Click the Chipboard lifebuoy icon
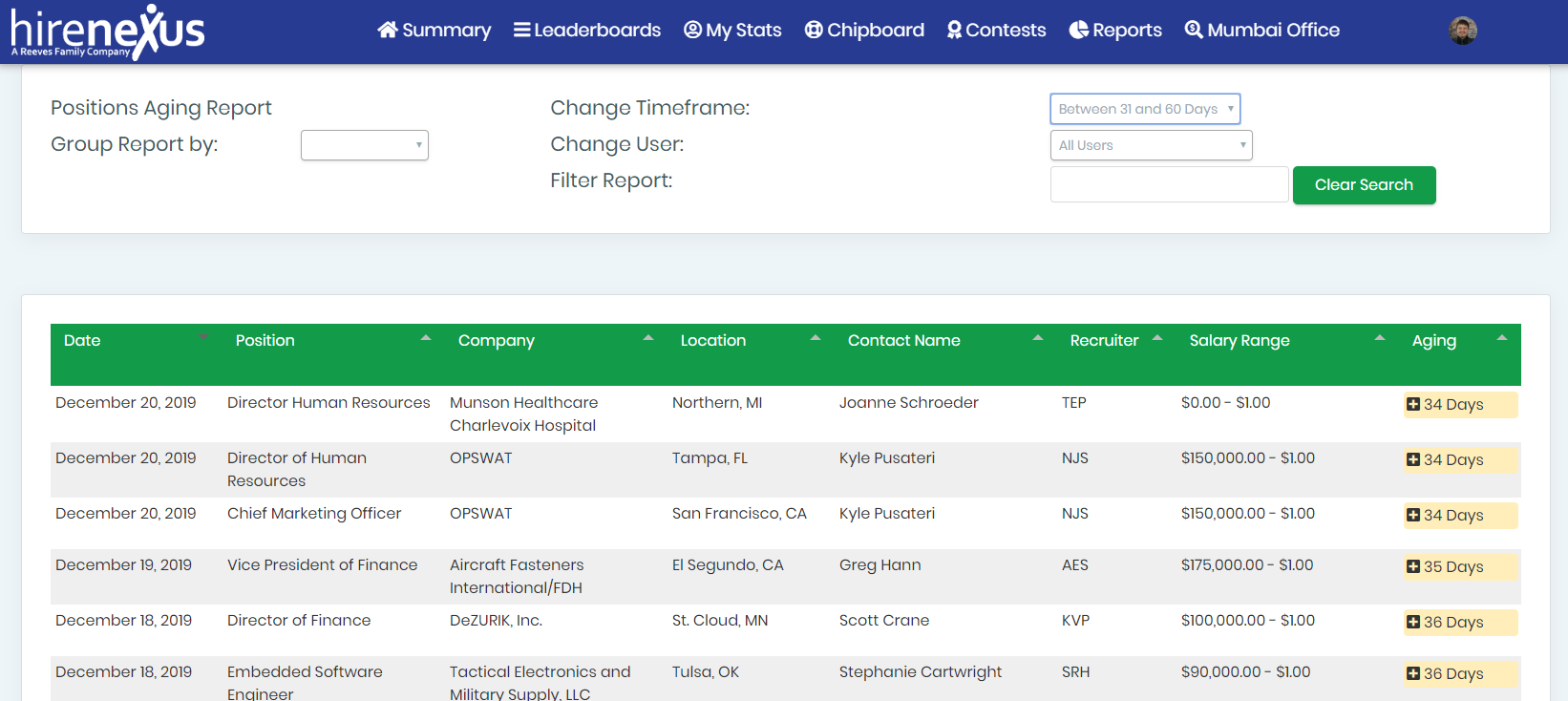 [x=814, y=30]
